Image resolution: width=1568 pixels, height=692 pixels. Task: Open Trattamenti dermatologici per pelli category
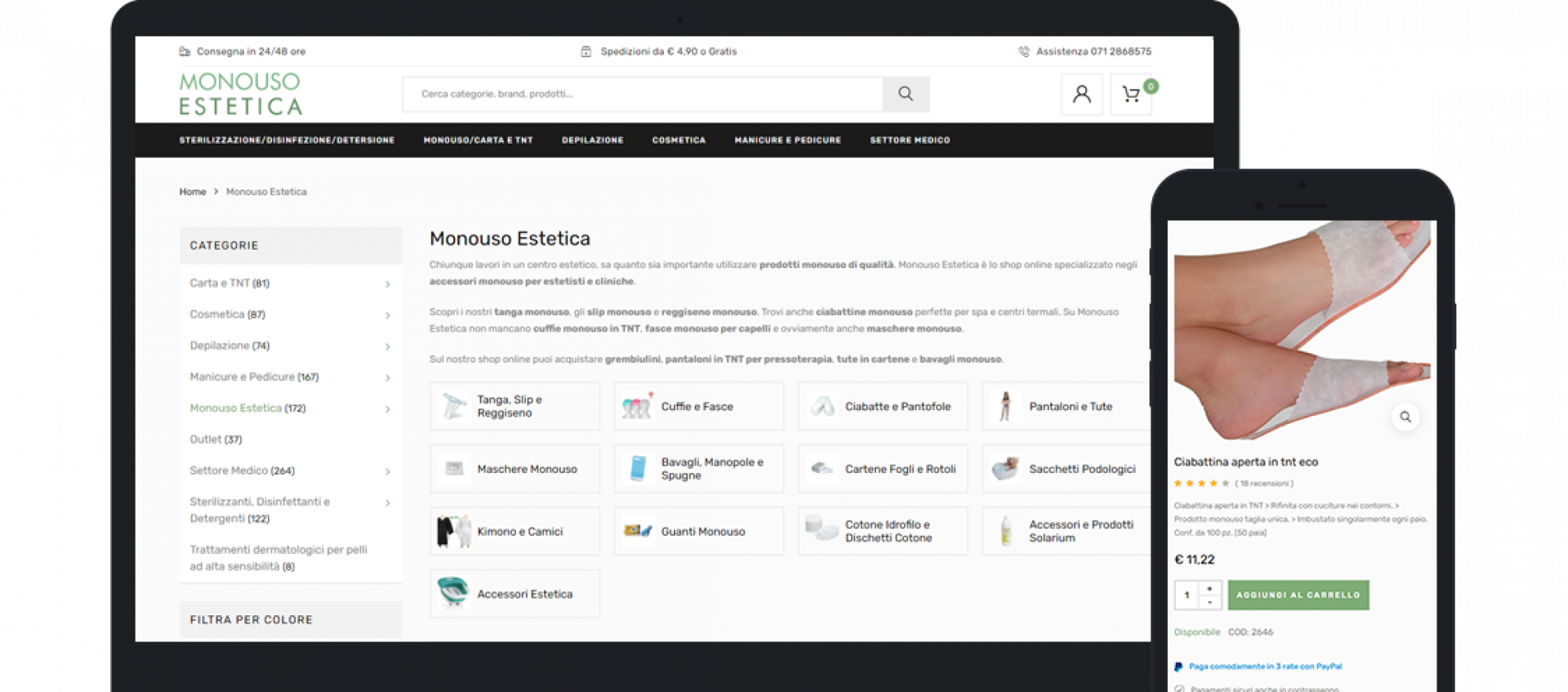pyautogui.click(x=278, y=558)
